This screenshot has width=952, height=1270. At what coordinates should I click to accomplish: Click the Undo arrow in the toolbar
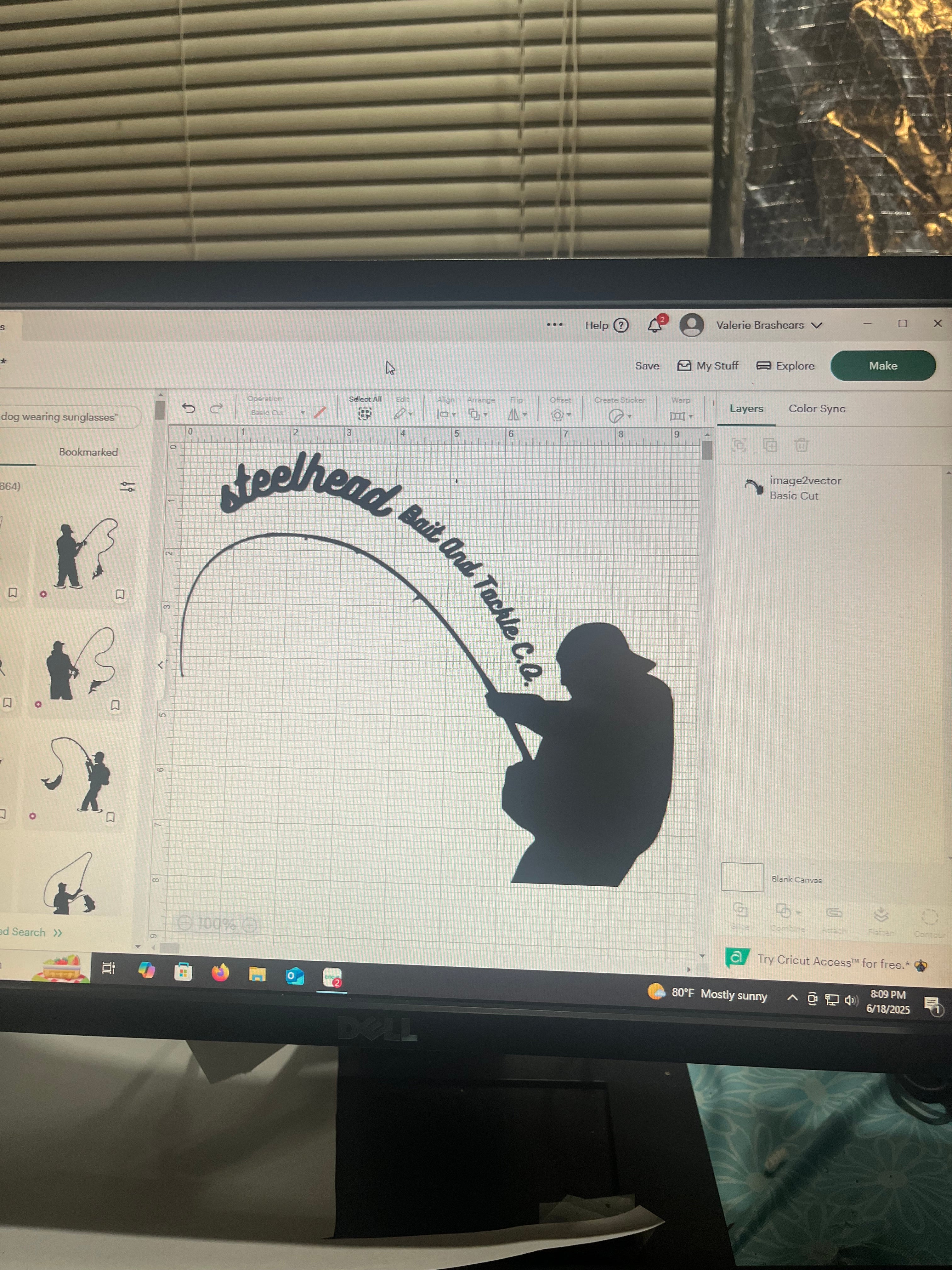tap(188, 408)
